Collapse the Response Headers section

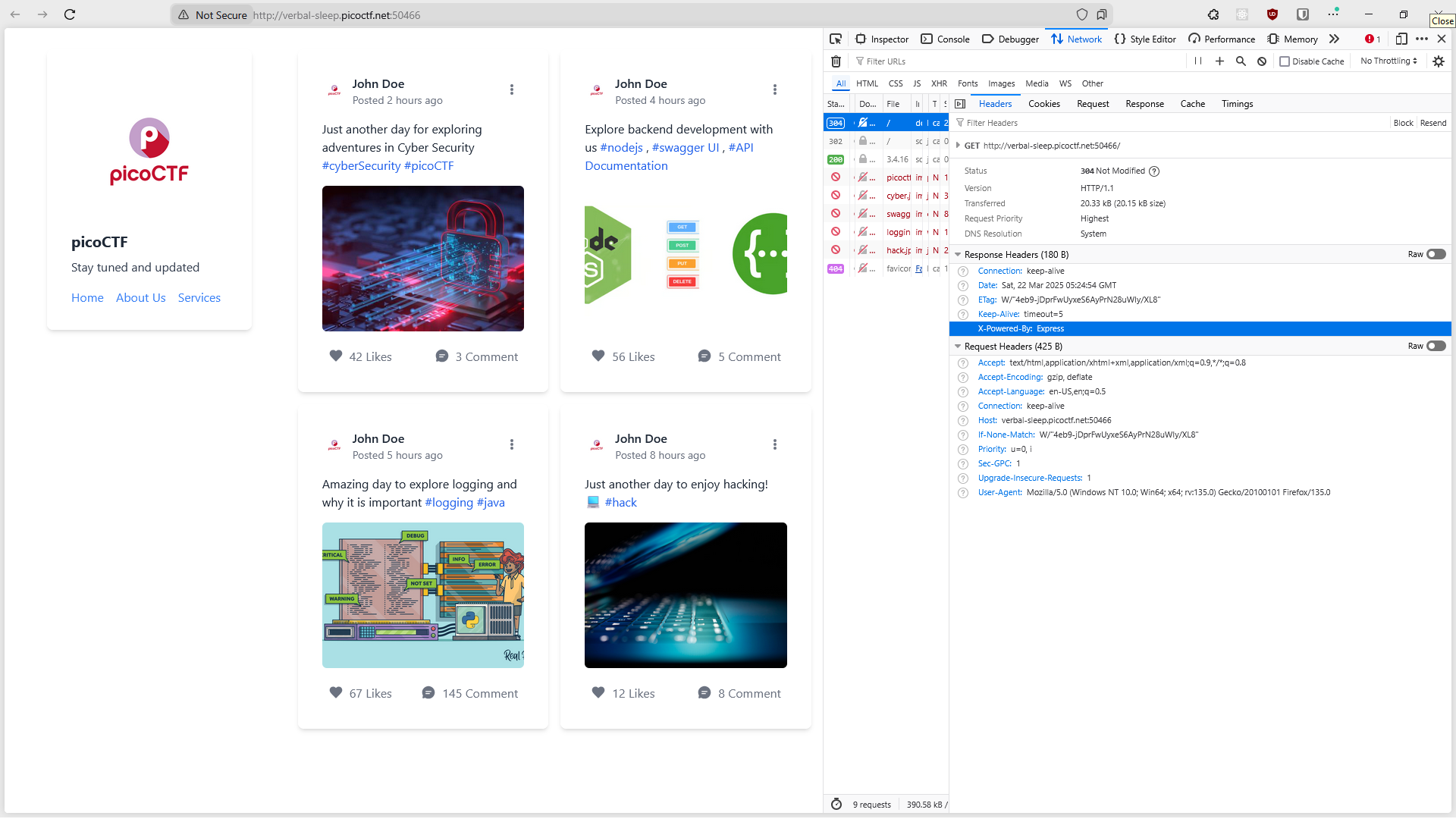click(958, 255)
